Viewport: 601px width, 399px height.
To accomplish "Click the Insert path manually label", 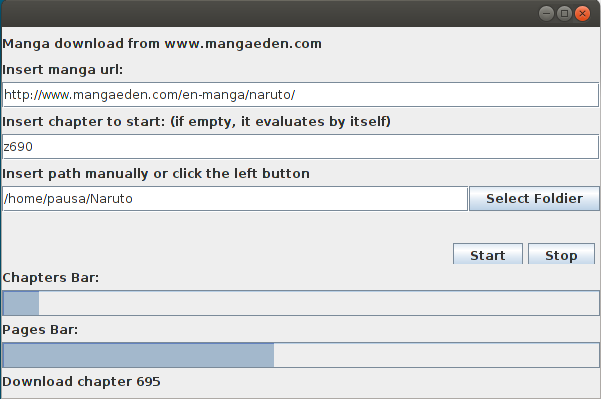I will (x=156, y=174).
